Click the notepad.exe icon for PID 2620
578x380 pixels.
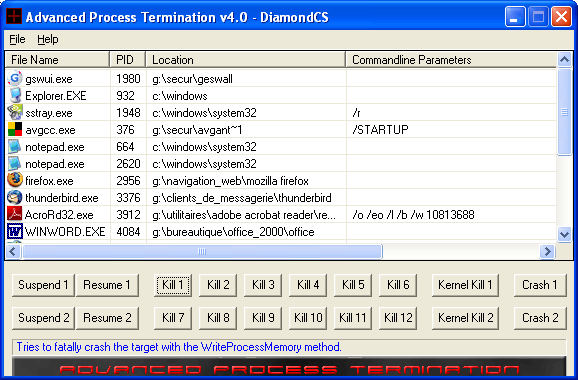(x=15, y=164)
